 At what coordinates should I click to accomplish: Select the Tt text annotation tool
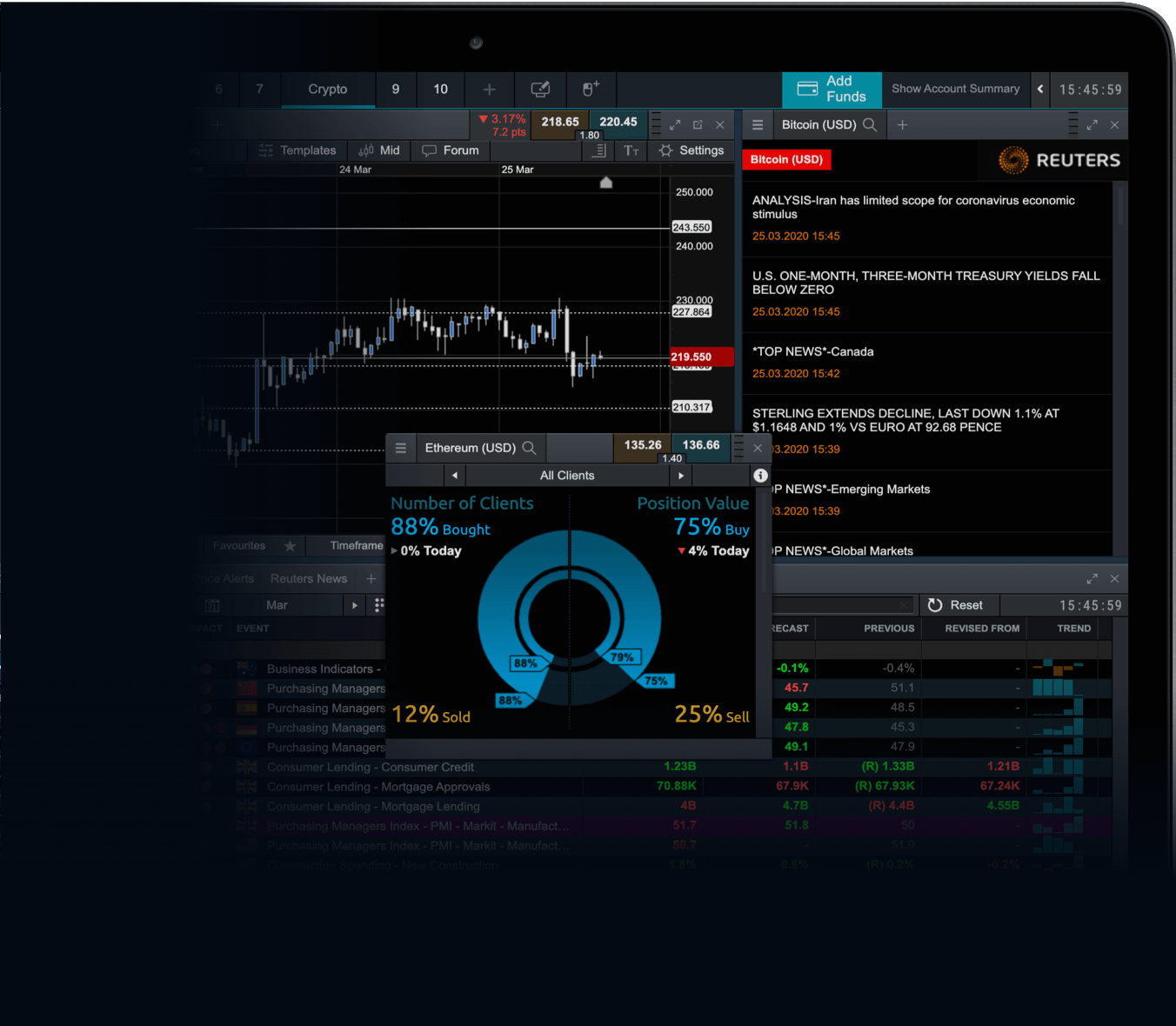(630, 150)
